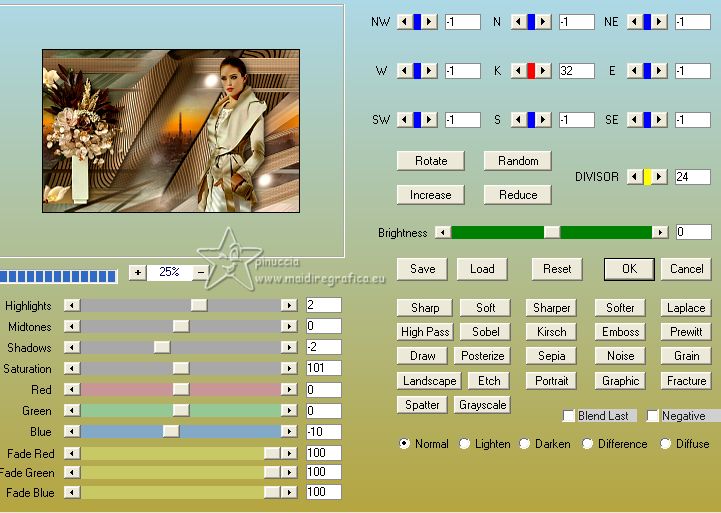
Task: Increase the NE value with right arrow
Action: coord(659,22)
